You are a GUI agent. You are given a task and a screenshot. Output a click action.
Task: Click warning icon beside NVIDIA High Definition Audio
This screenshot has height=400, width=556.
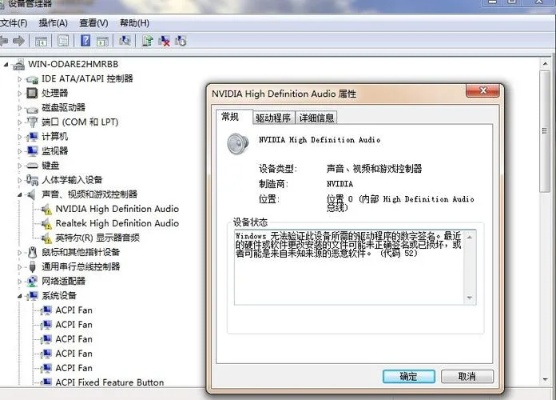[46, 209]
